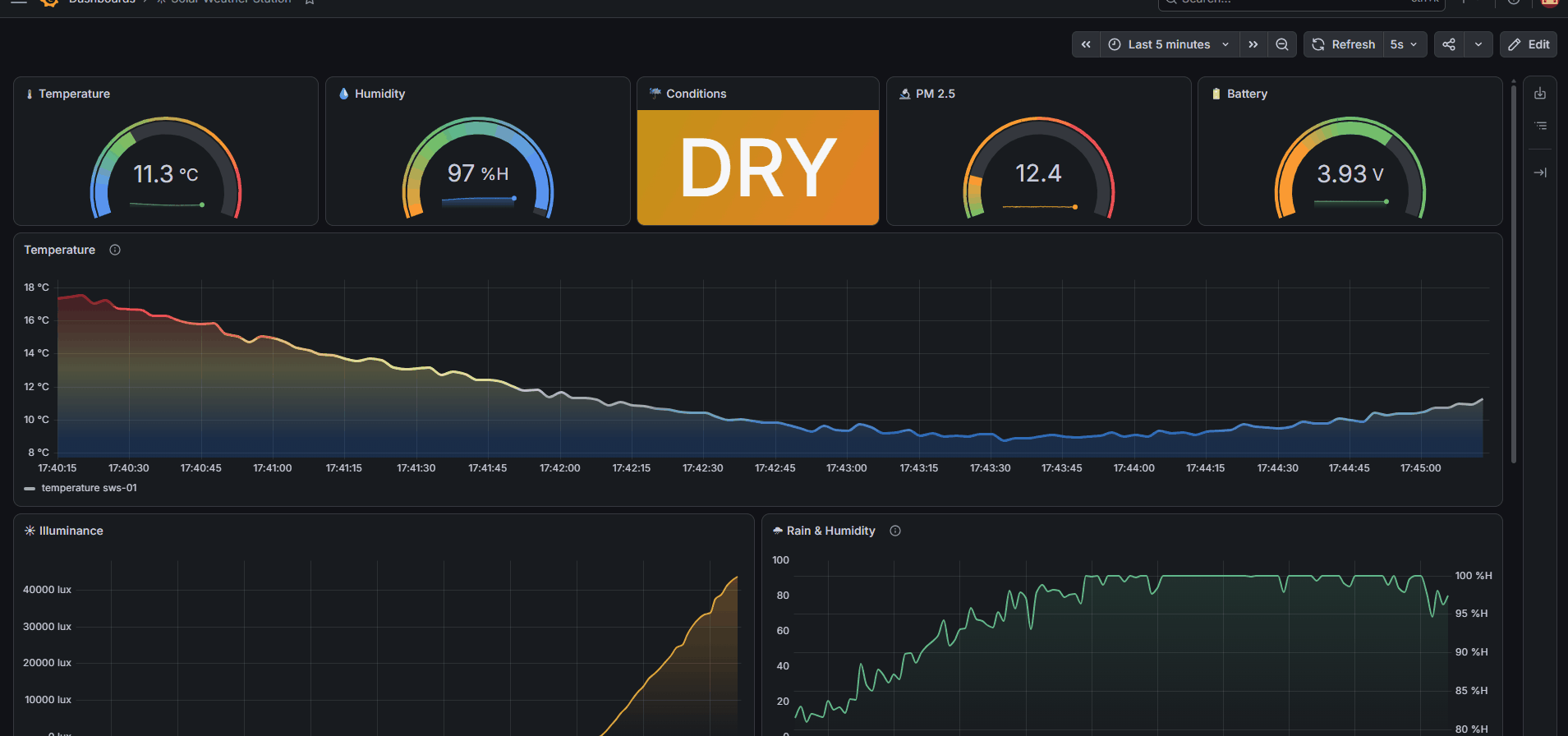Image resolution: width=1568 pixels, height=736 pixels.
Task: Open the Battery panel title menu
Action: (1247, 94)
